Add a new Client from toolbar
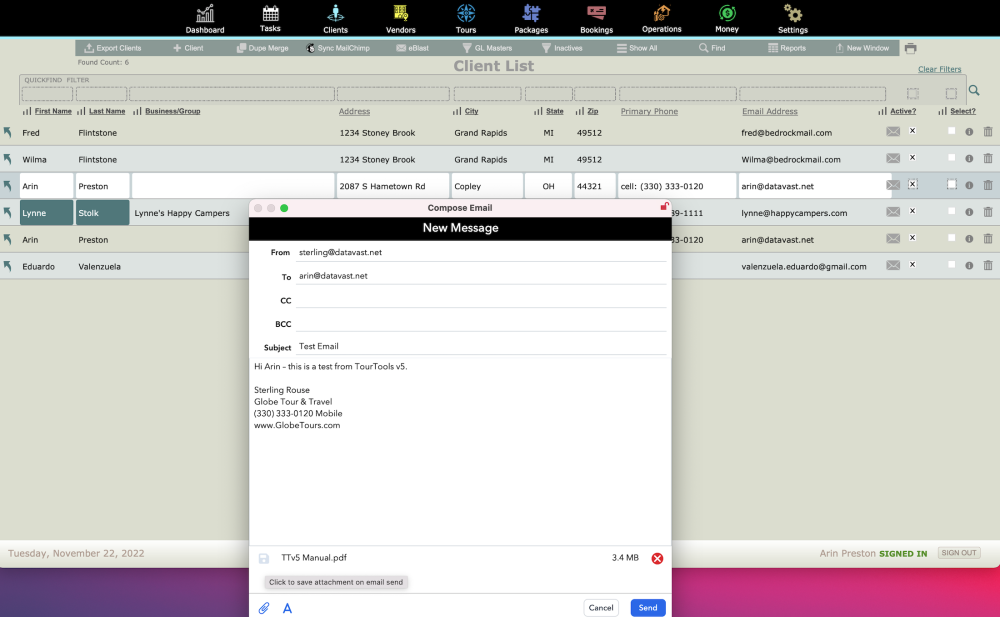 click(188, 48)
